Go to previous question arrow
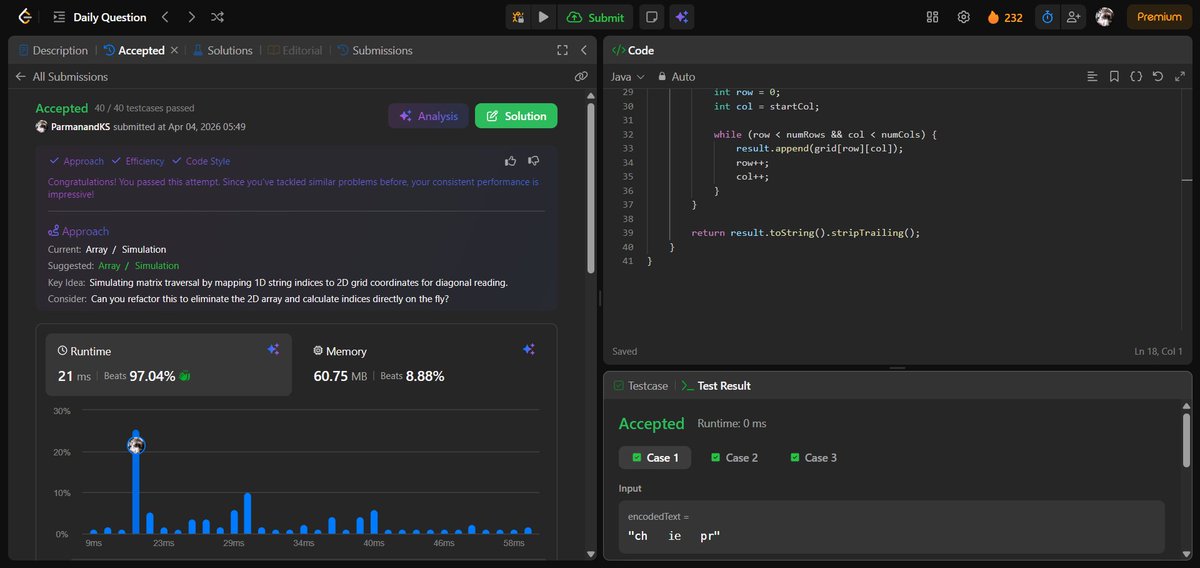This screenshot has height=568, width=1200. tap(166, 17)
